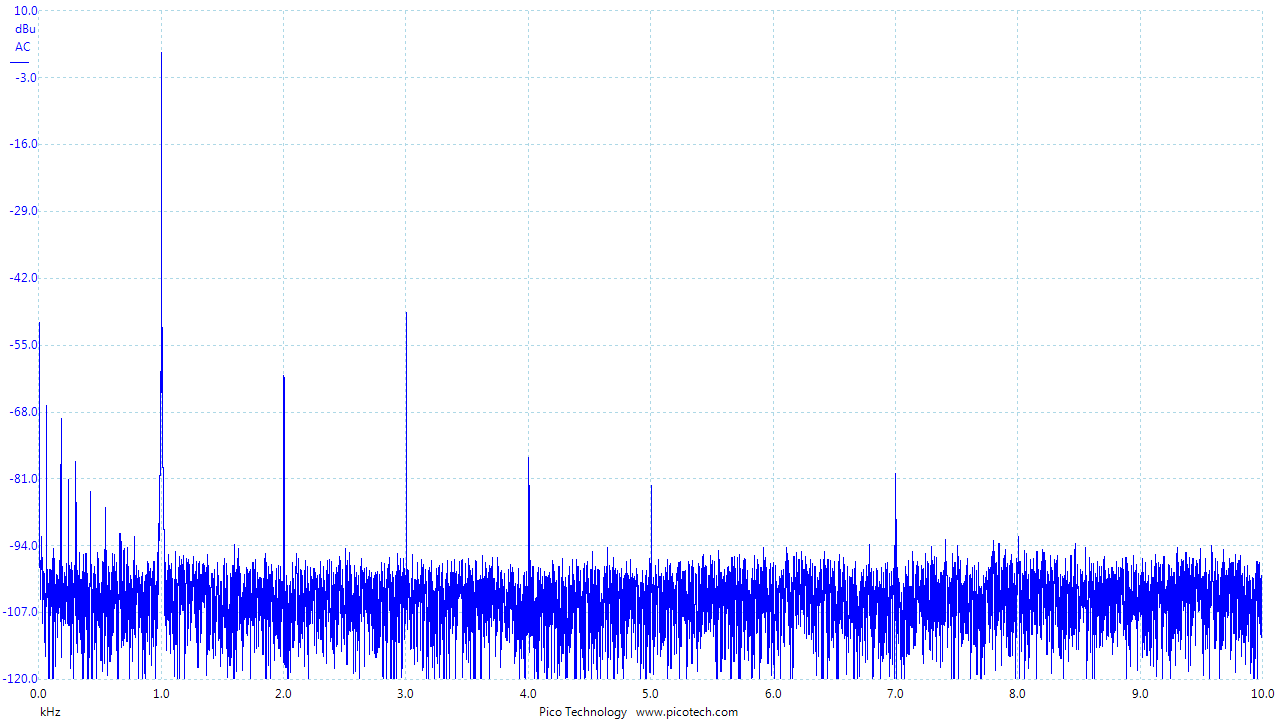Click the 4.0 kHz frequency axis label
The width and height of the screenshot is (1280, 720).
click(x=528, y=694)
